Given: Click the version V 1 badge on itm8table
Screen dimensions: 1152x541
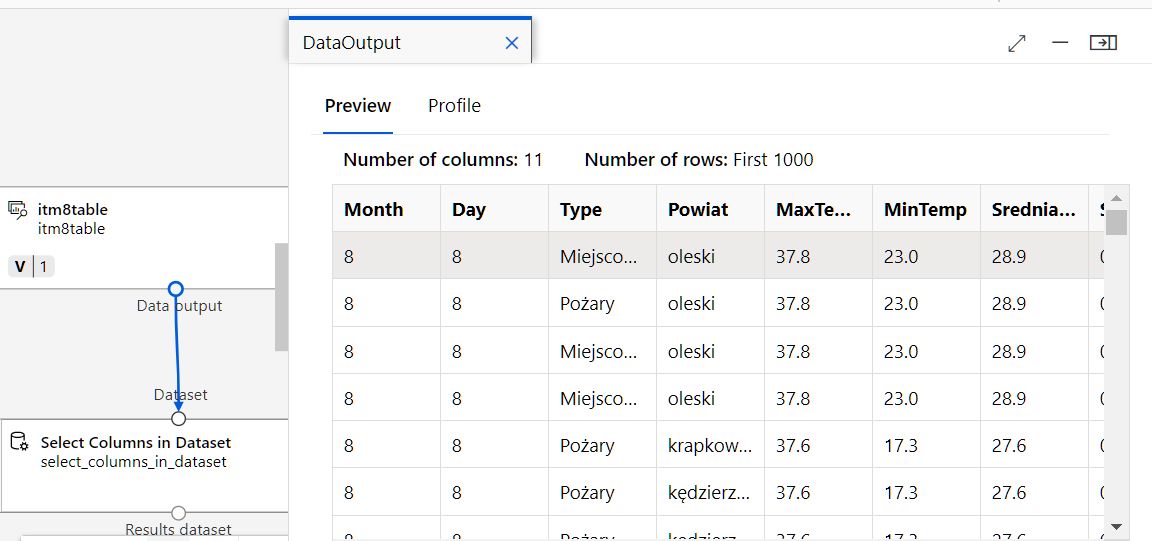Looking at the screenshot, I should point(32,267).
